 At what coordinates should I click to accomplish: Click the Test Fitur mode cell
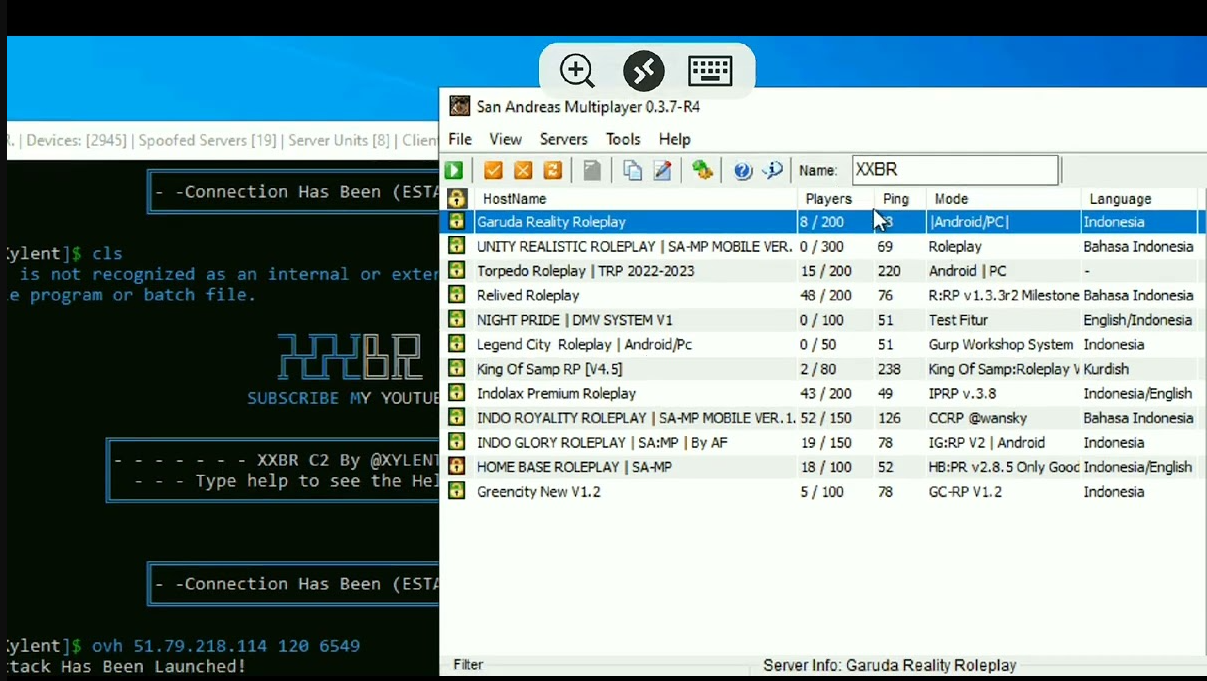click(x=958, y=320)
